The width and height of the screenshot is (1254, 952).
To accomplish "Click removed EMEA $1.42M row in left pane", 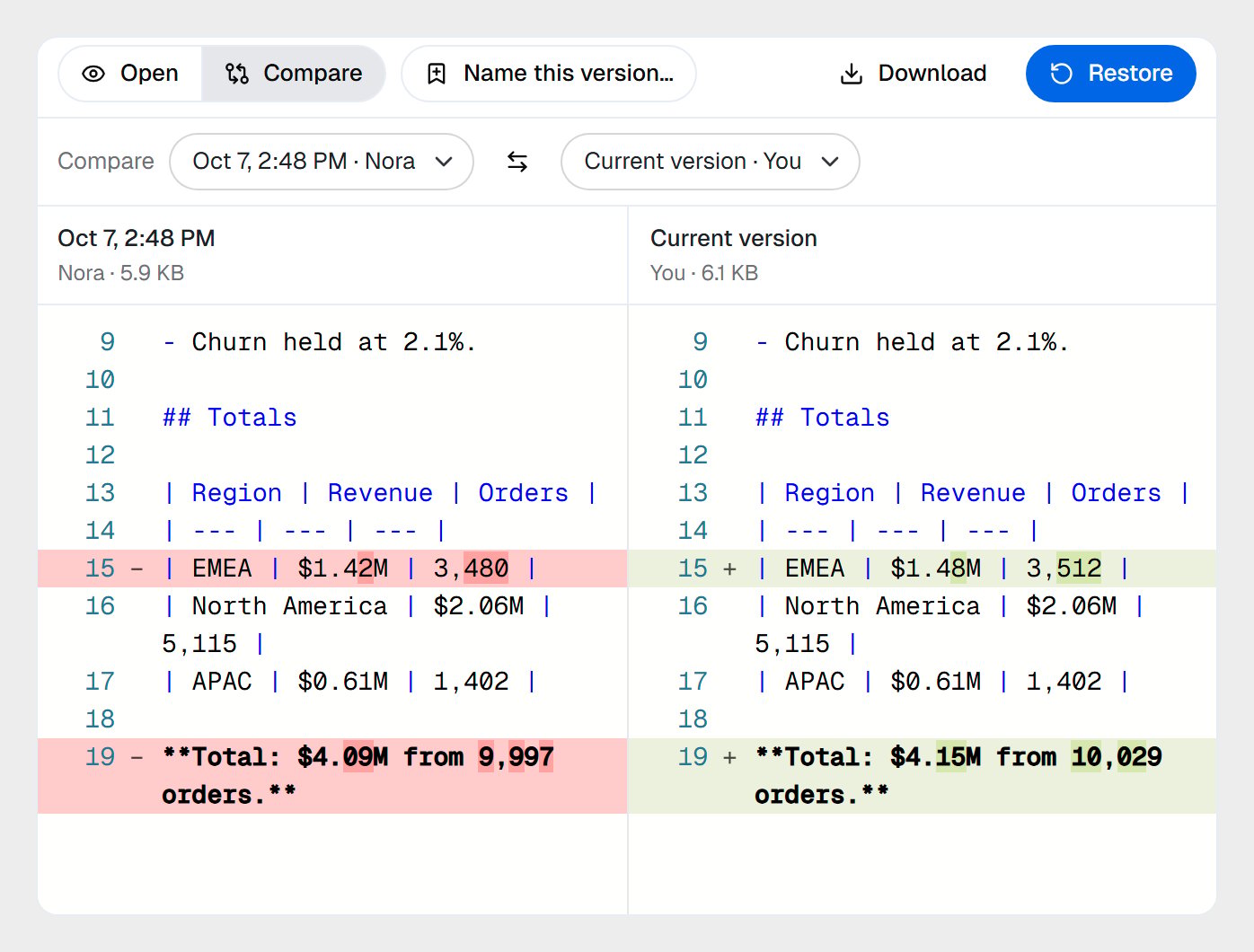I will (332, 569).
